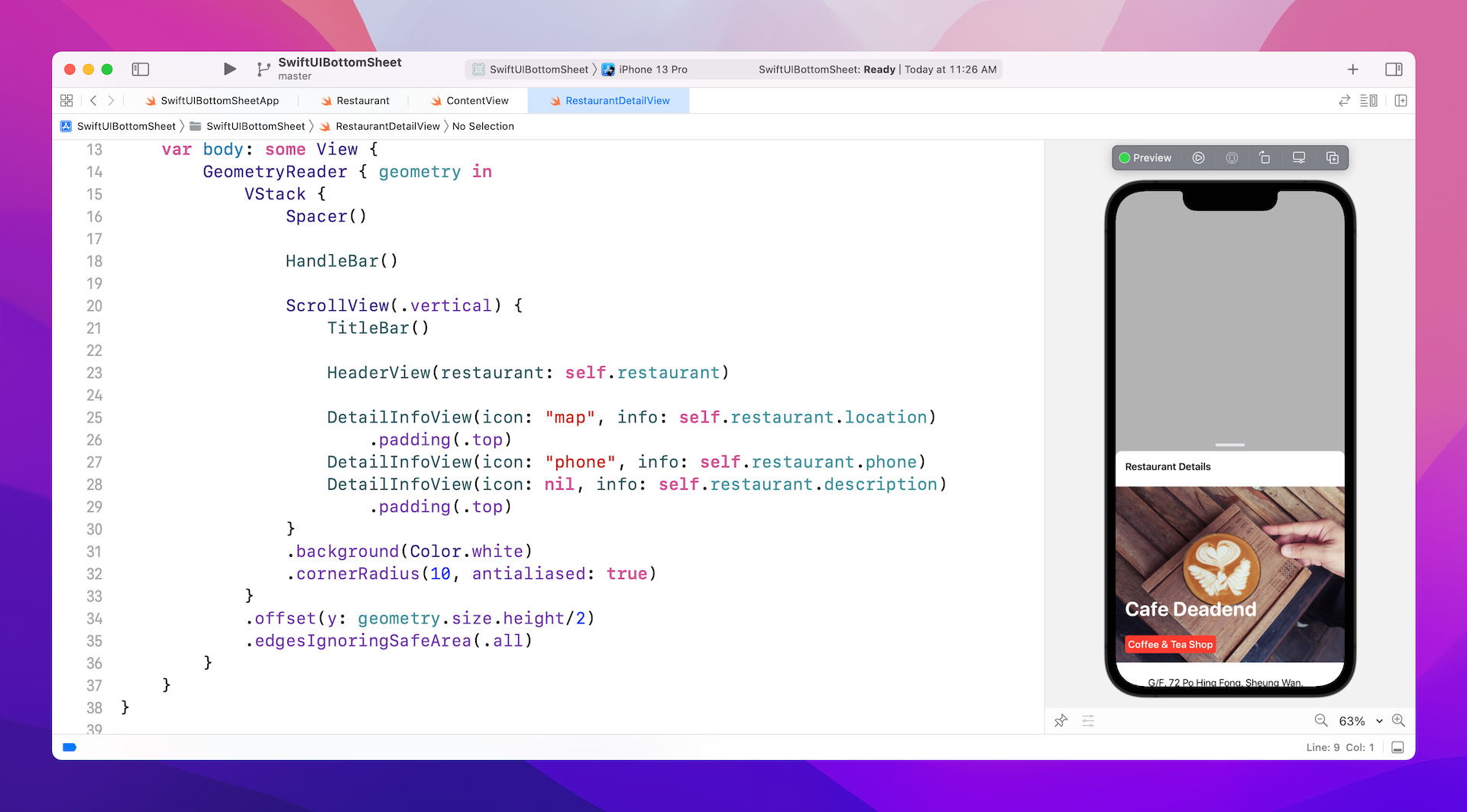Open the 63% zoom level dropdown
The width and height of the screenshot is (1467, 812).
click(x=1360, y=721)
